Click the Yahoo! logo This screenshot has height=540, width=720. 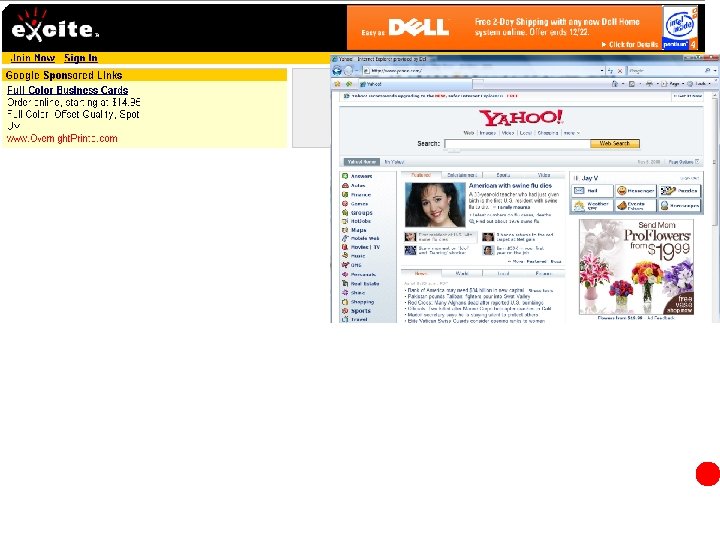521,118
